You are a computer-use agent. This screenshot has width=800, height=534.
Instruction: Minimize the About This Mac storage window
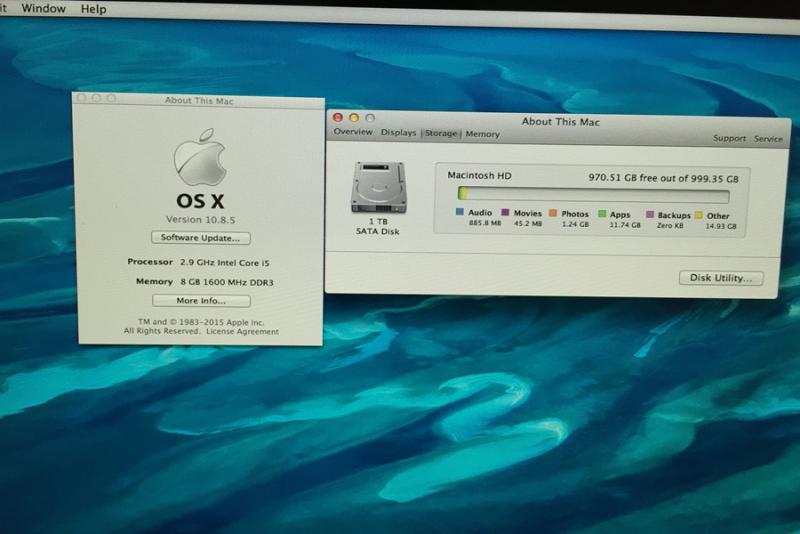coord(354,118)
